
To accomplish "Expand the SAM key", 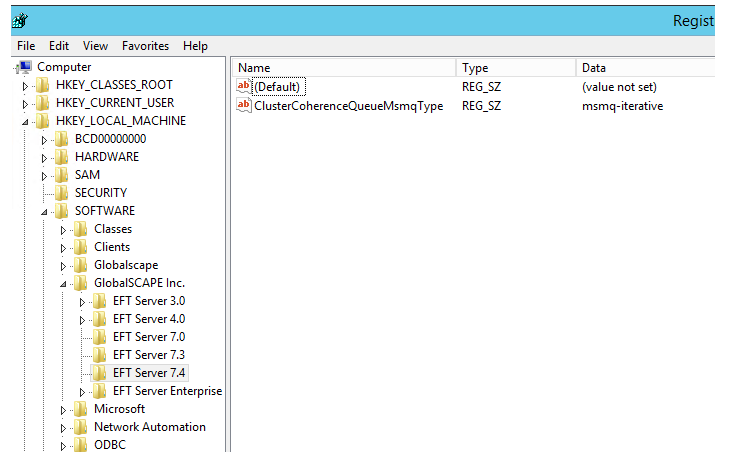I will [x=44, y=176].
